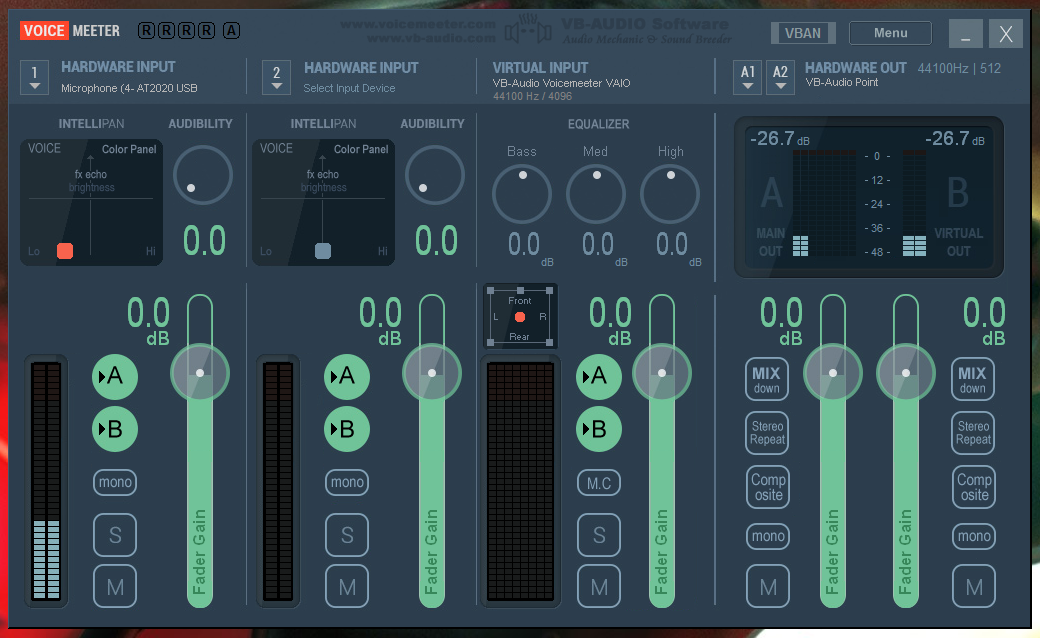
Task: Open A1 hardware output dropdown
Action: [748, 78]
